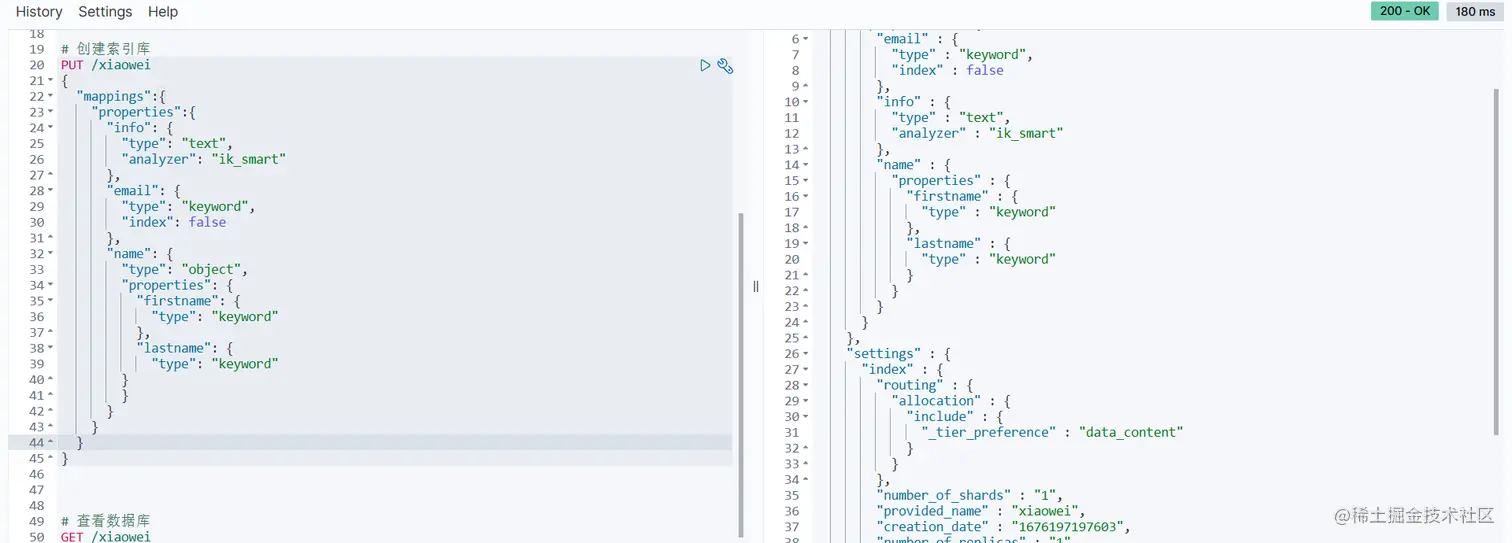The width and height of the screenshot is (1512, 543).
Task: Click the request editor vertical scrollbar
Action: [x=741, y=374]
